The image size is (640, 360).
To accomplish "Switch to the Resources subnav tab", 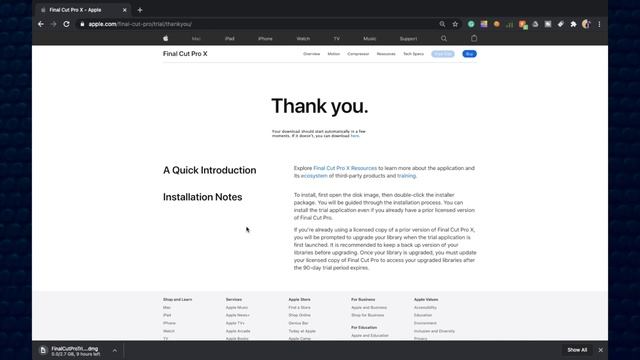I will [x=386, y=54].
